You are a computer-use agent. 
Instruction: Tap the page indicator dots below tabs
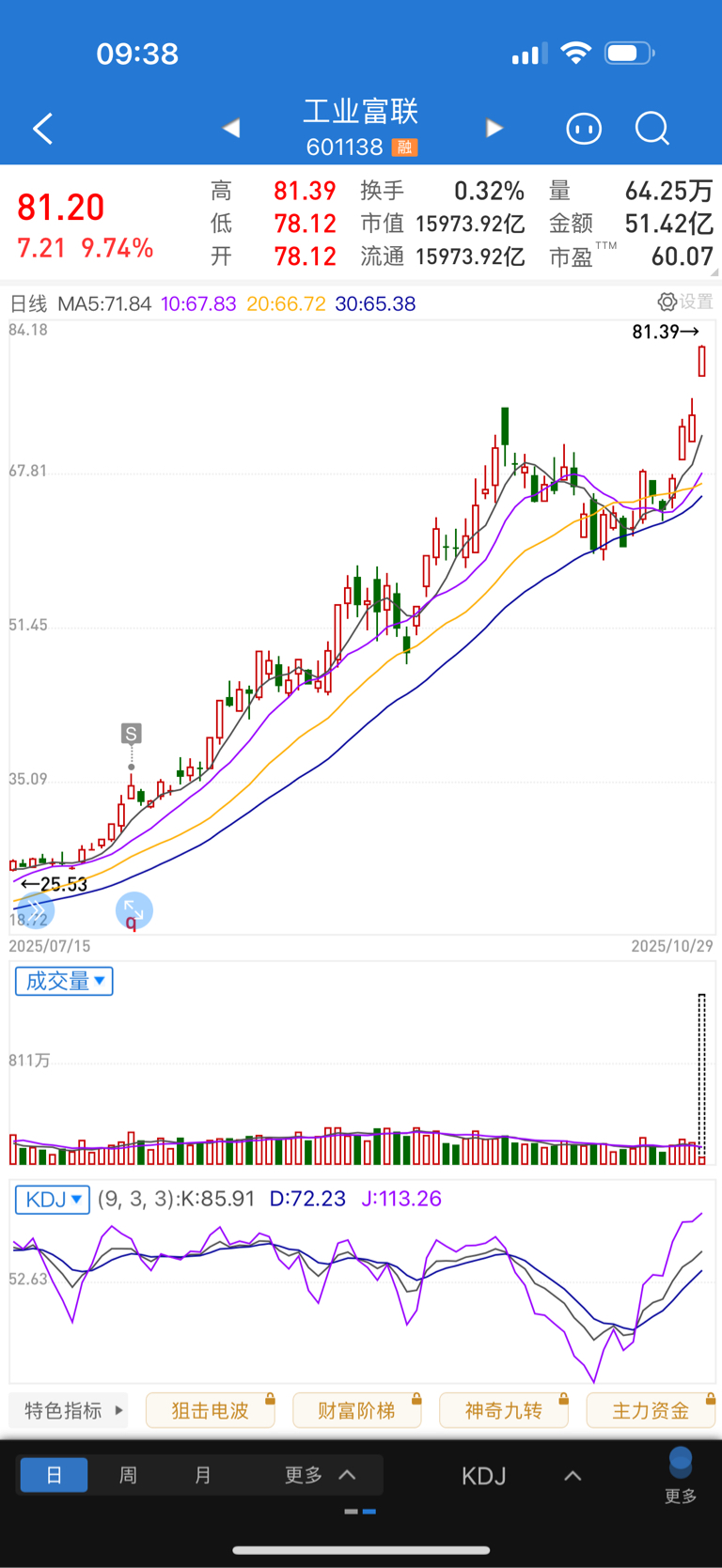[360, 1512]
